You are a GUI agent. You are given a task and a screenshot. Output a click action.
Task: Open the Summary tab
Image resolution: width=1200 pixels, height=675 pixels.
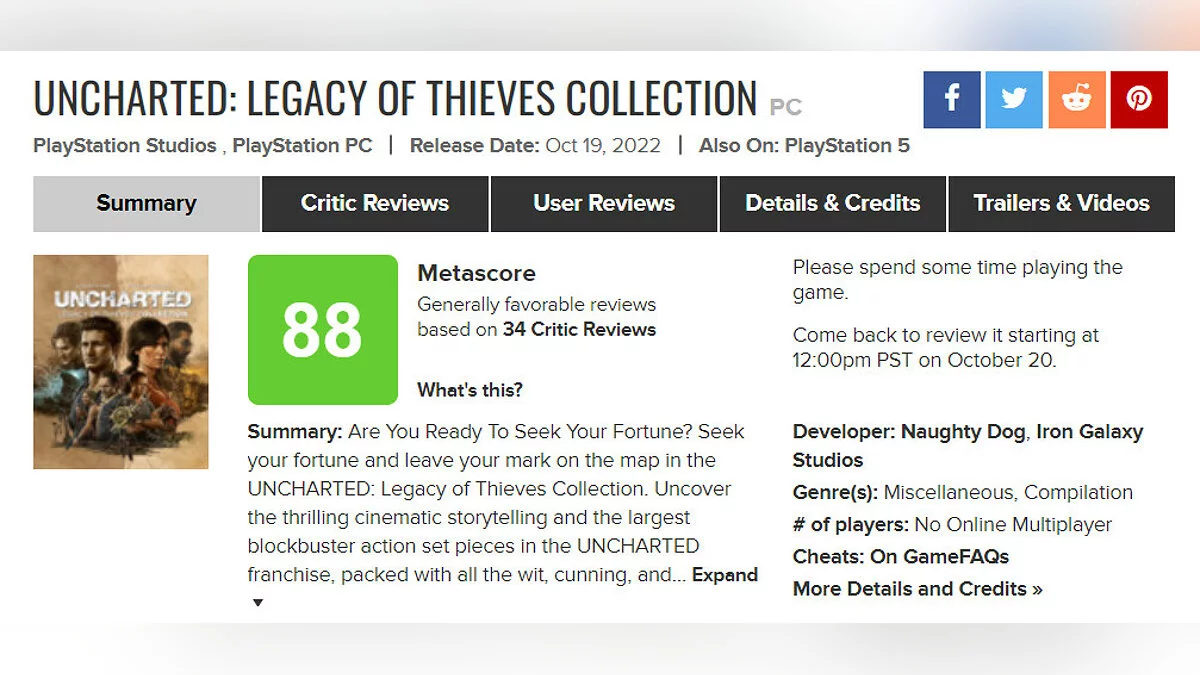[146, 204]
